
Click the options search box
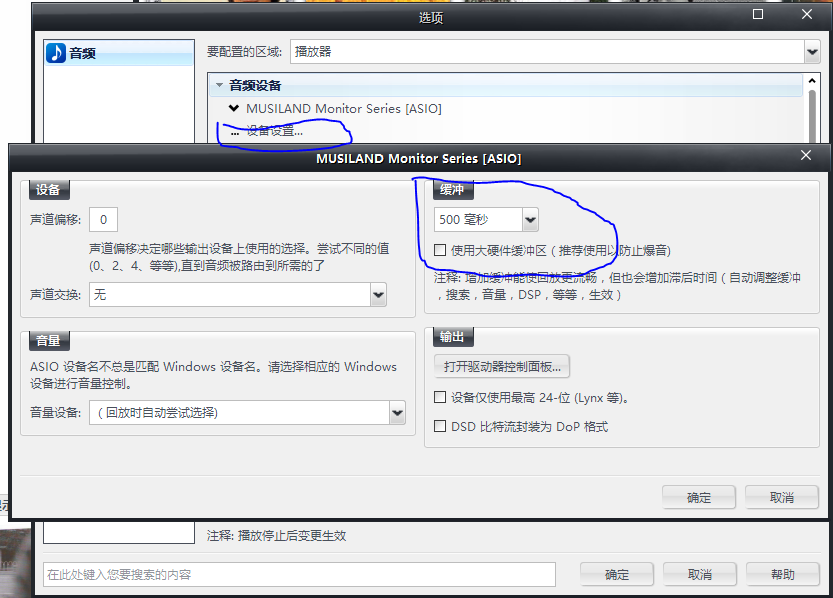point(299,574)
